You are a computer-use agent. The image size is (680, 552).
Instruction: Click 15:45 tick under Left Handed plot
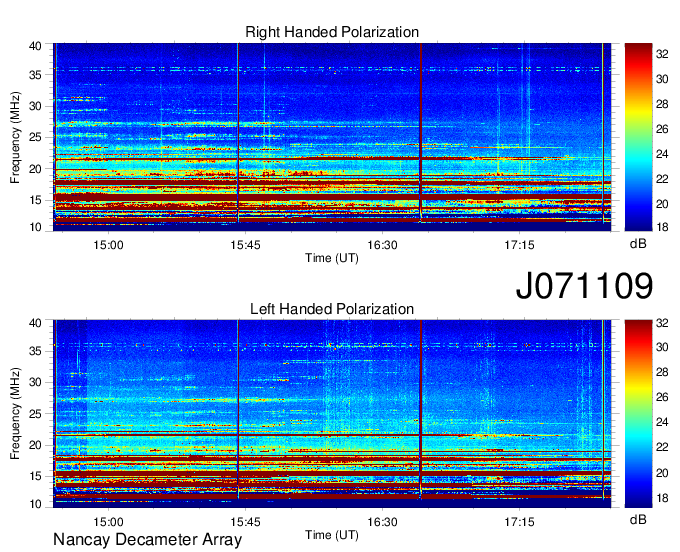[245, 522]
